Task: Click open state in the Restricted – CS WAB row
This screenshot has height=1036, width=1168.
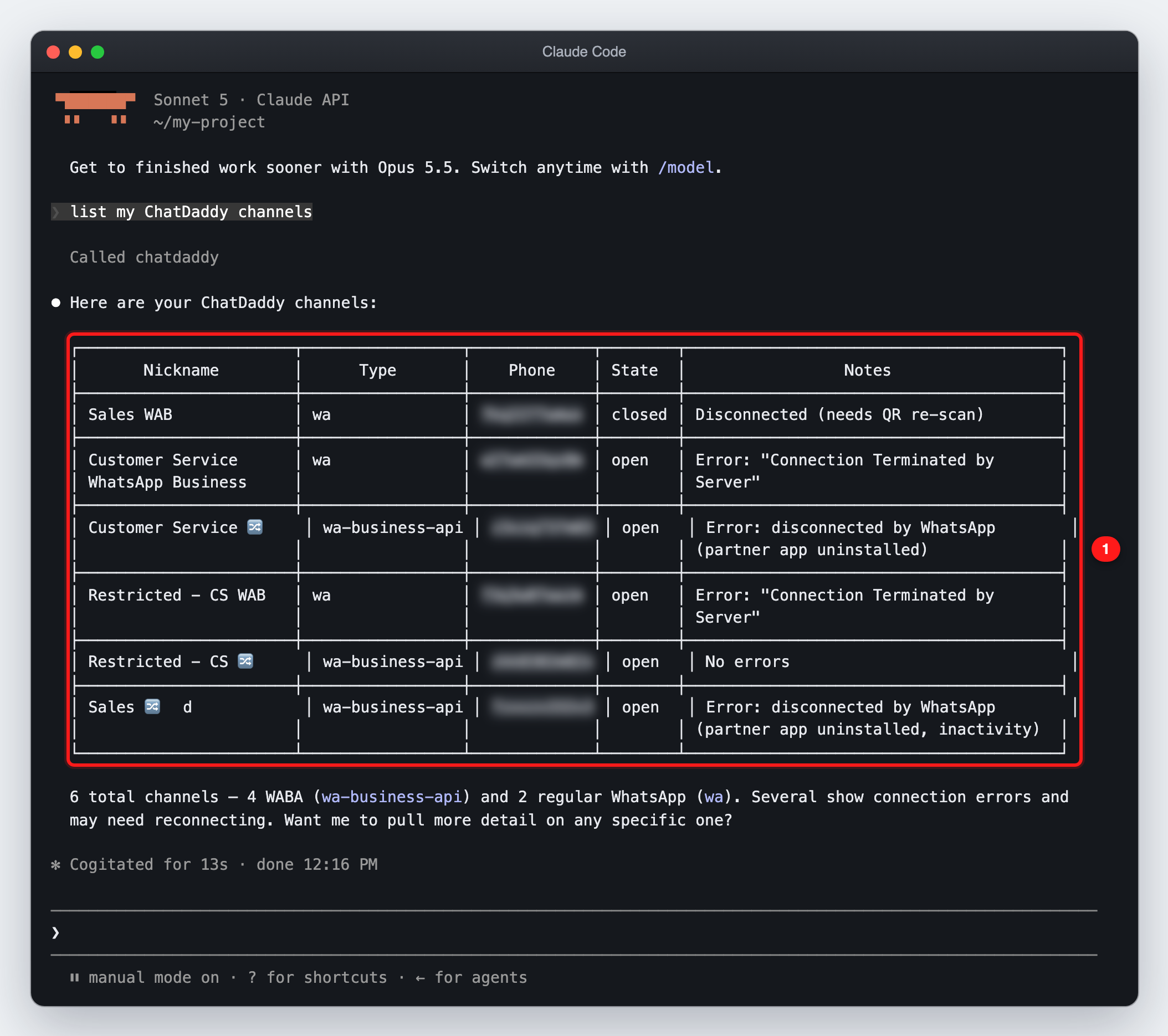Action: (630, 596)
